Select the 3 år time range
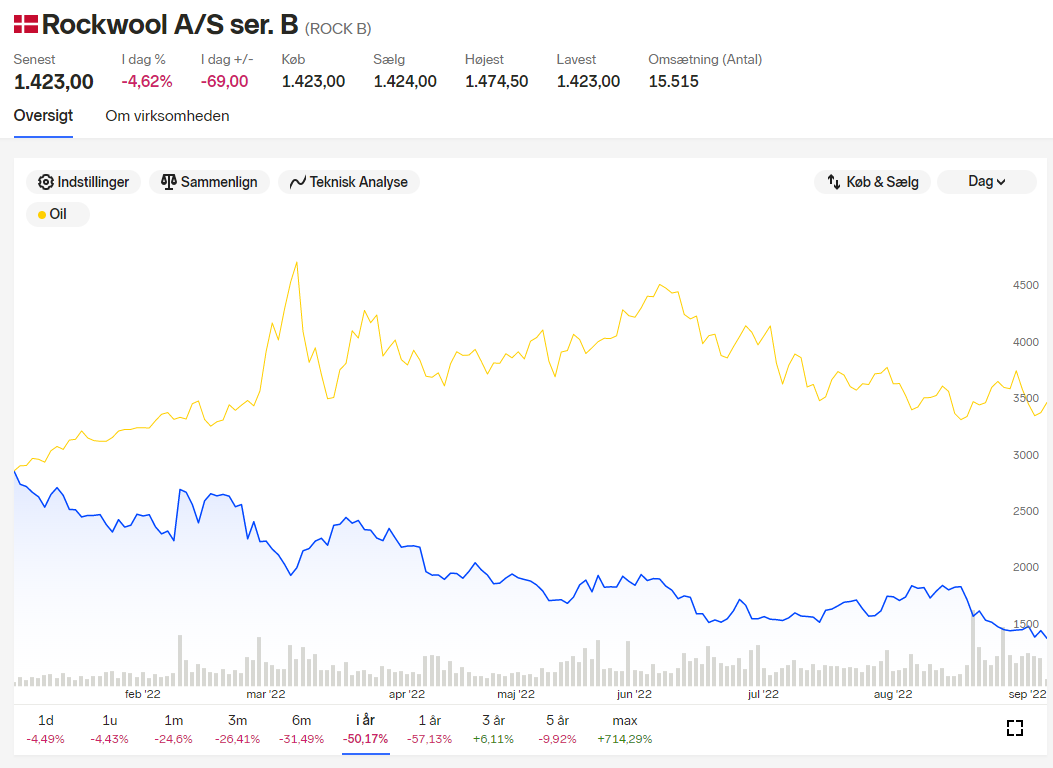The width and height of the screenshot is (1053, 768). pyautogui.click(x=494, y=728)
